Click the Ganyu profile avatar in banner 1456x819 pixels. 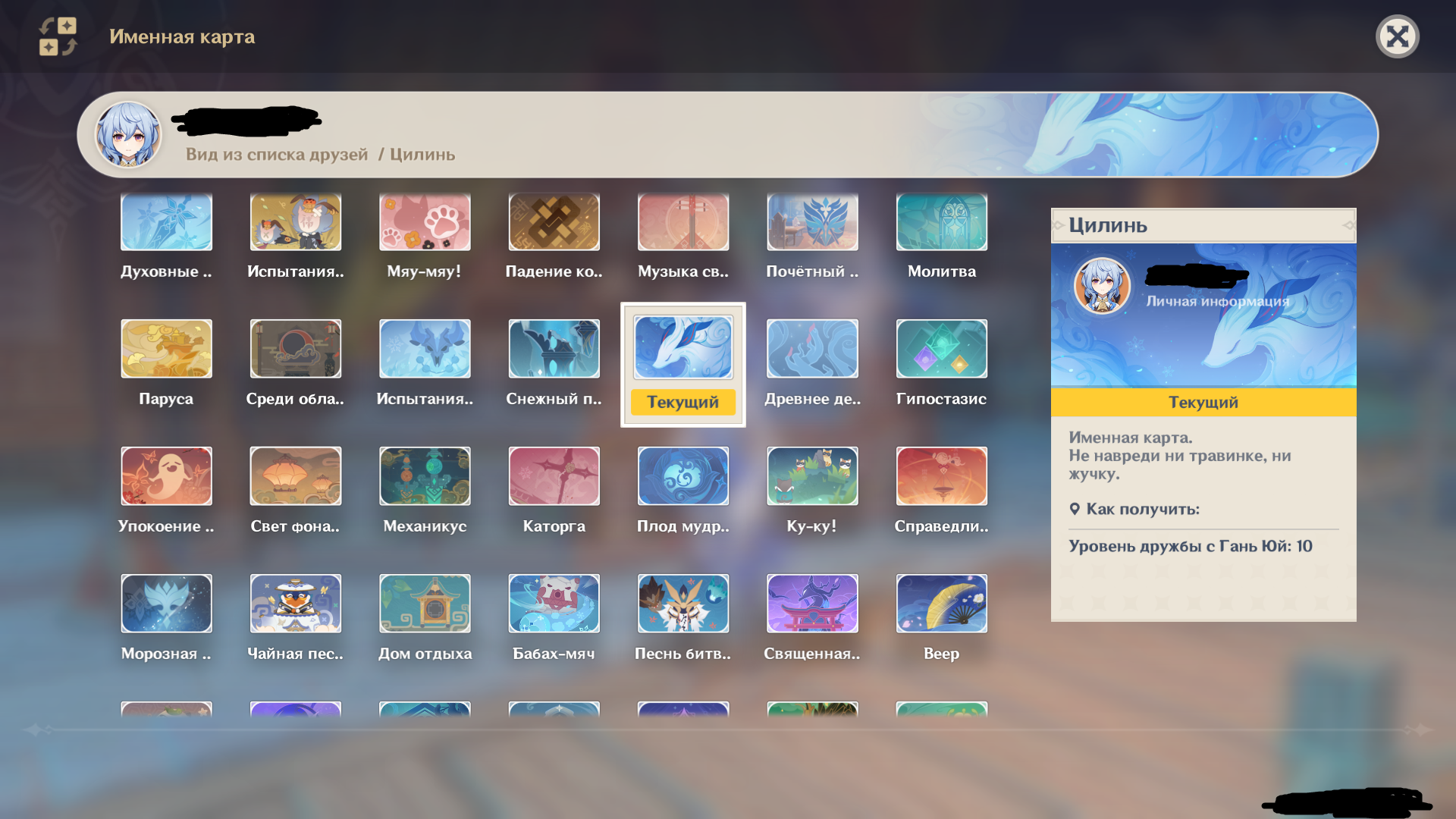click(x=127, y=135)
